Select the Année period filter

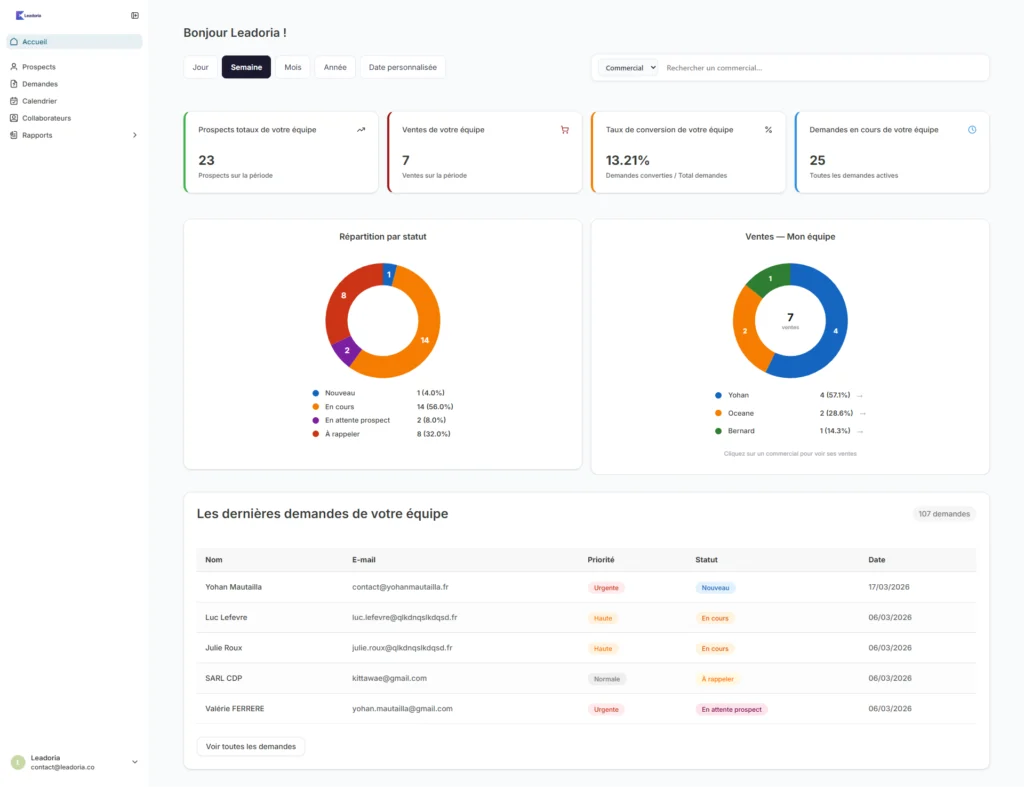335,67
